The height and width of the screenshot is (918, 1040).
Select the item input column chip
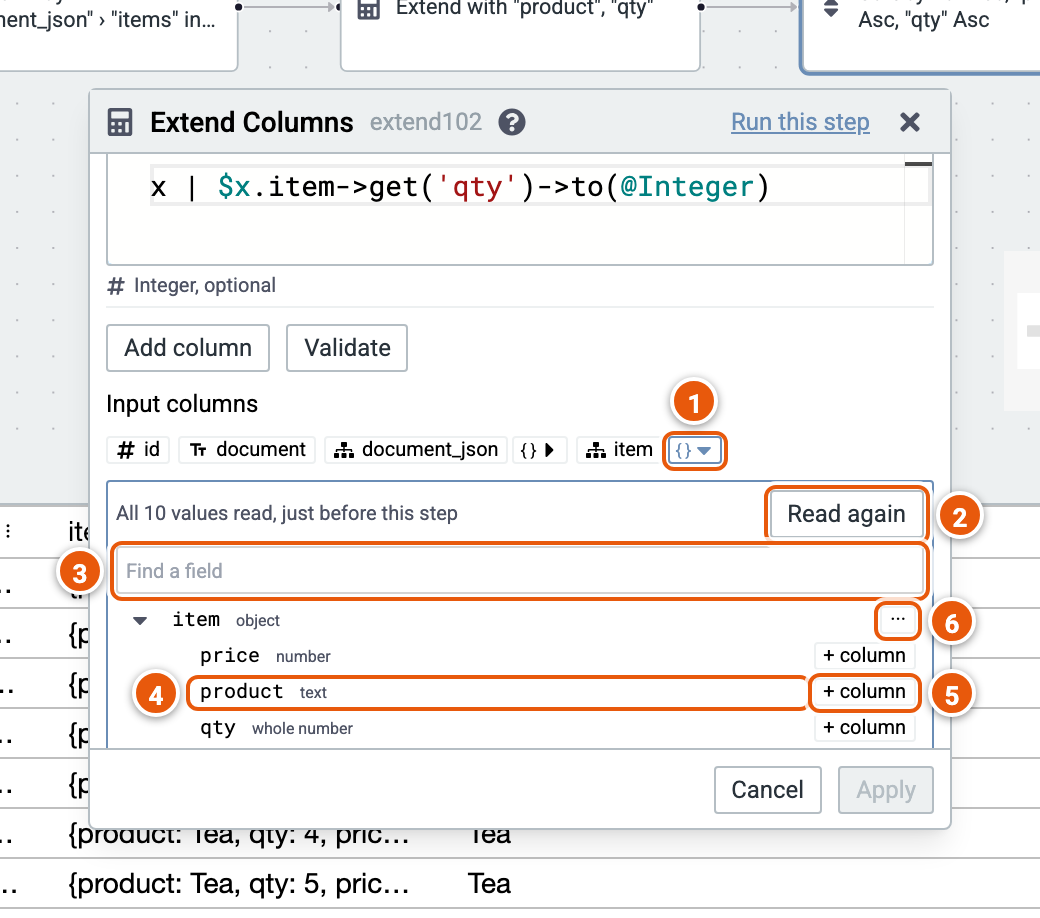point(619,450)
